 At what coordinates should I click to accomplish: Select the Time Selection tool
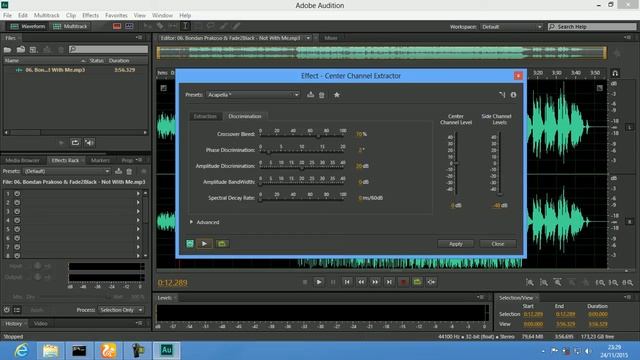click(x=185, y=26)
